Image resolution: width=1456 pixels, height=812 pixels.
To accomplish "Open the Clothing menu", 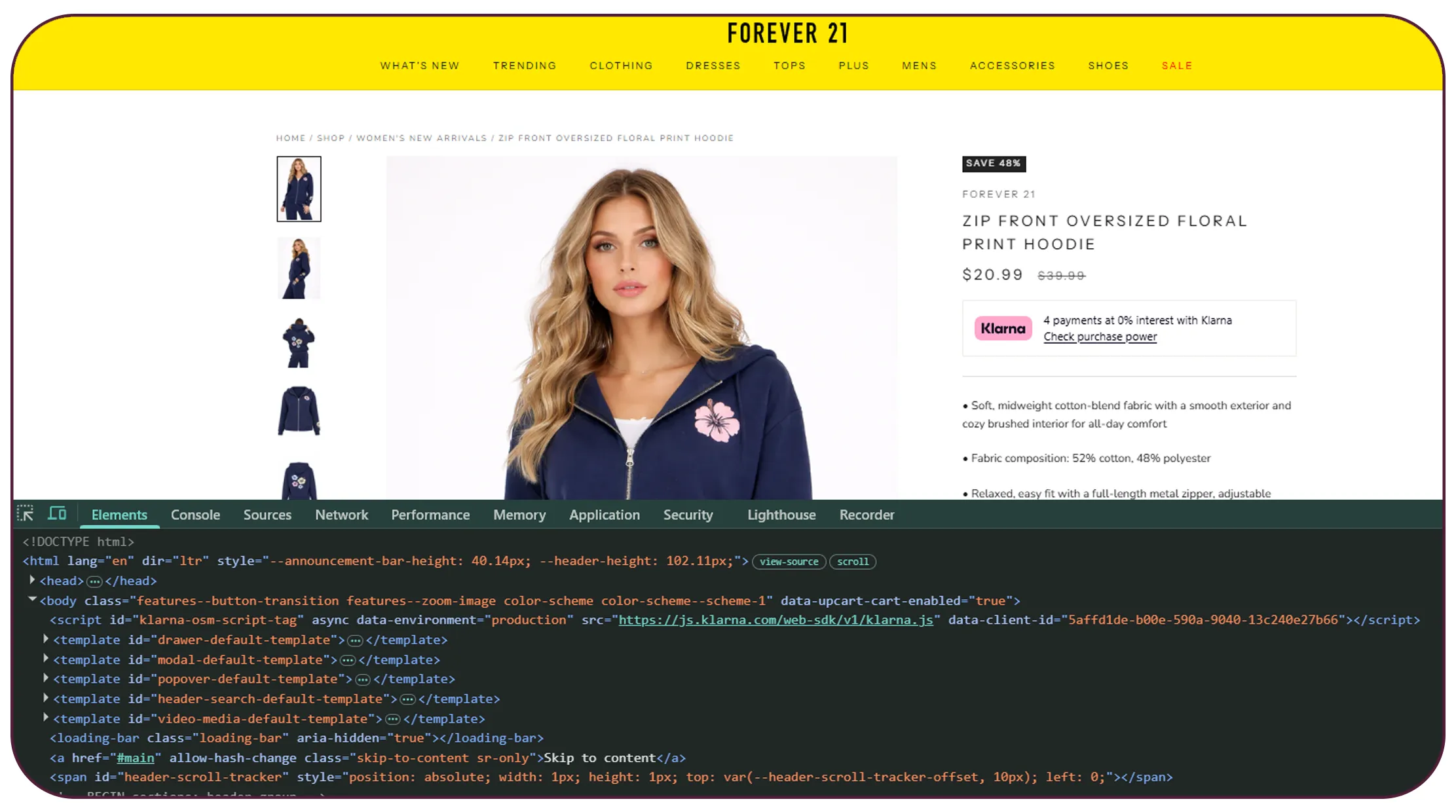I will click(621, 65).
